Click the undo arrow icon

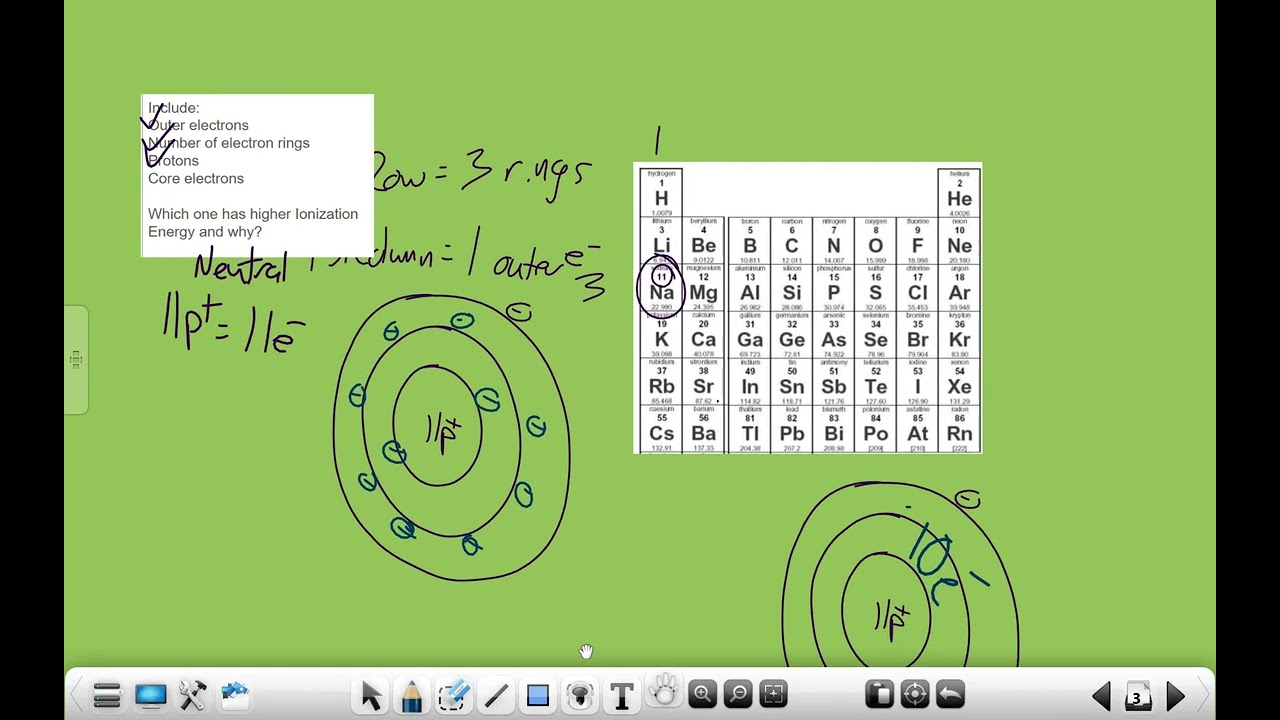[x=951, y=694]
